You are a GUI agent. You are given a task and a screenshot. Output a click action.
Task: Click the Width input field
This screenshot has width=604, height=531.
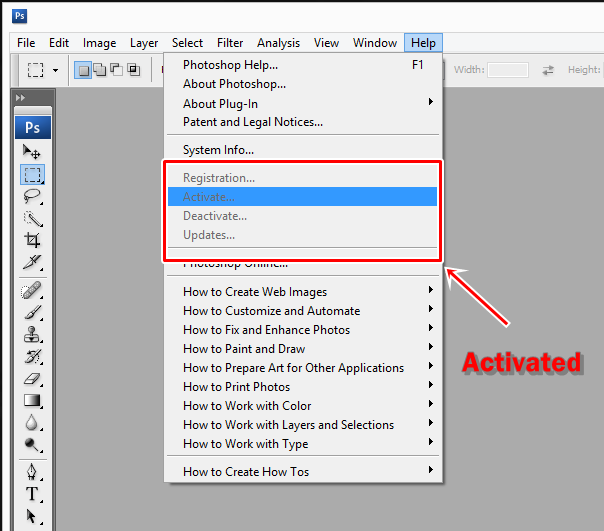[508, 70]
